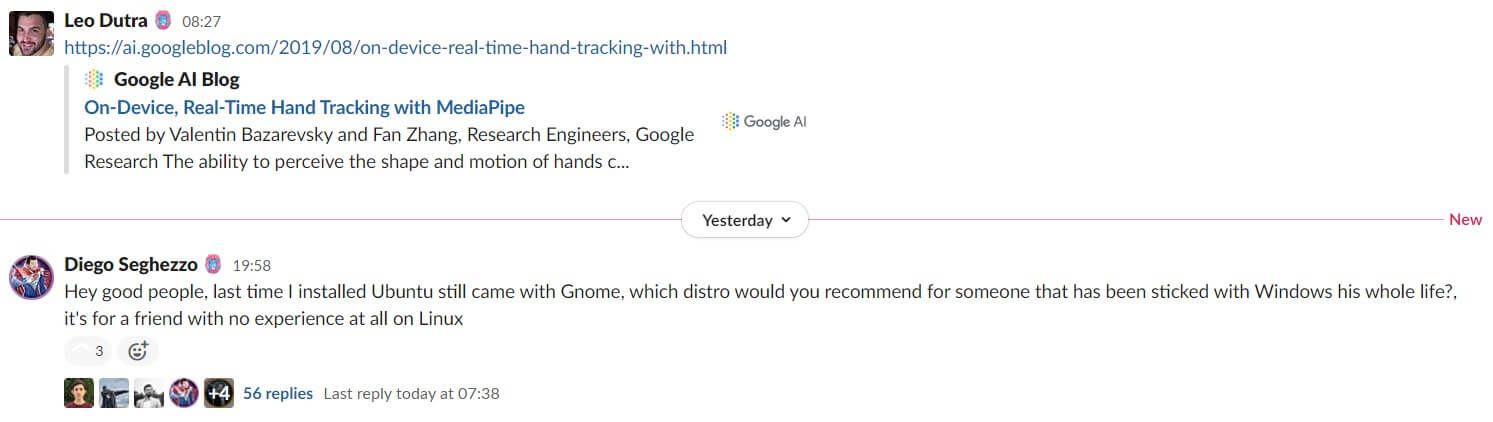This screenshot has height=422, width=1493.
Task: Click the +4 more repliers avatar
Action: [x=219, y=393]
